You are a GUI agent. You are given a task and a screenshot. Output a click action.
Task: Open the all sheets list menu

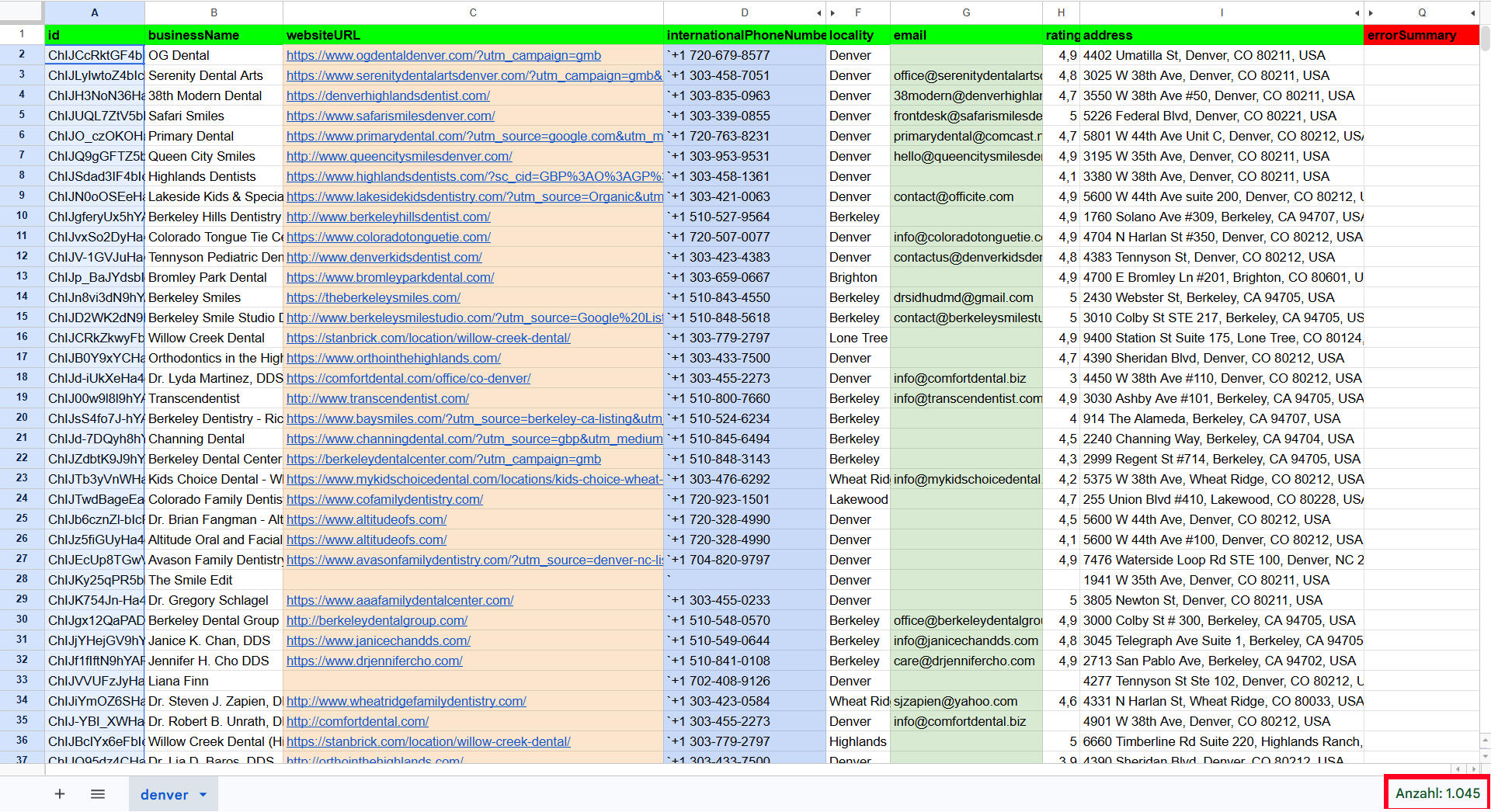click(x=98, y=793)
